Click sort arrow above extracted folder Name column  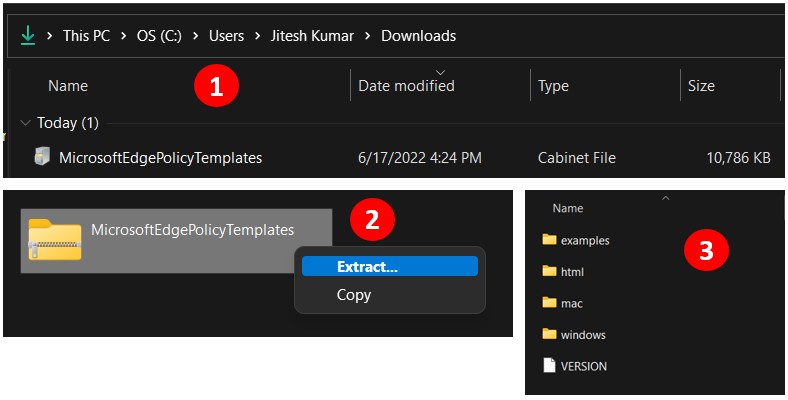point(666,198)
